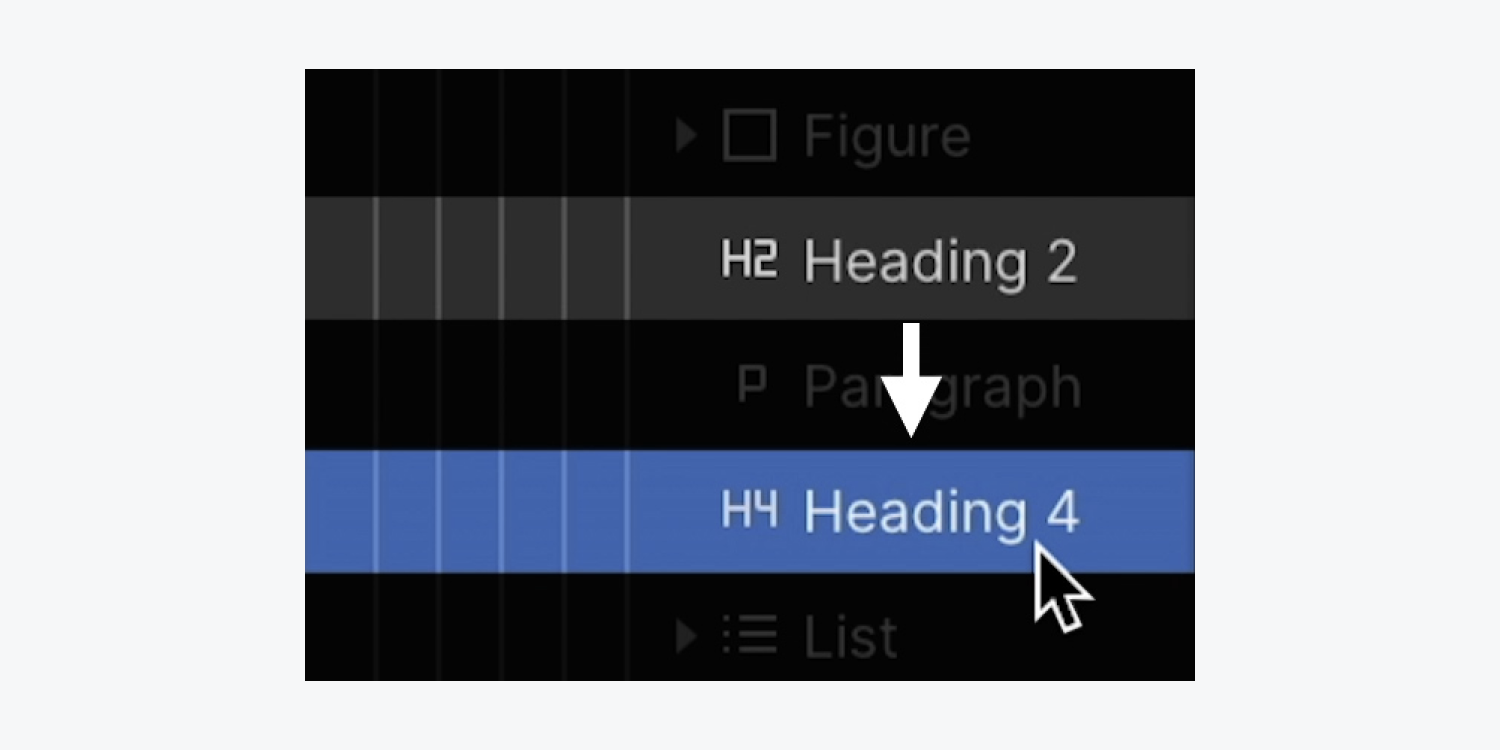Image resolution: width=1501 pixels, height=751 pixels.
Task: Click the blank space after the Heading 2 text
Action: (x=1137, y=258)
